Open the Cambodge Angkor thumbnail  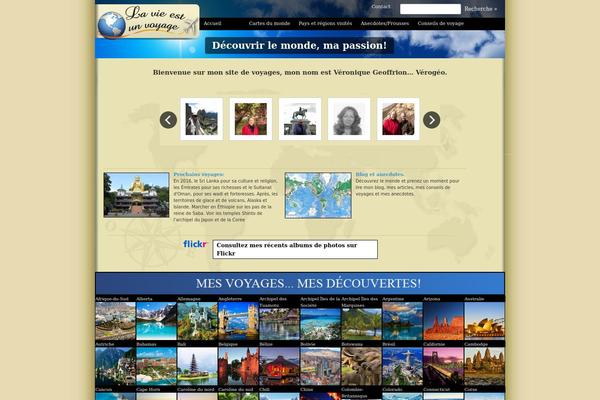484,366
